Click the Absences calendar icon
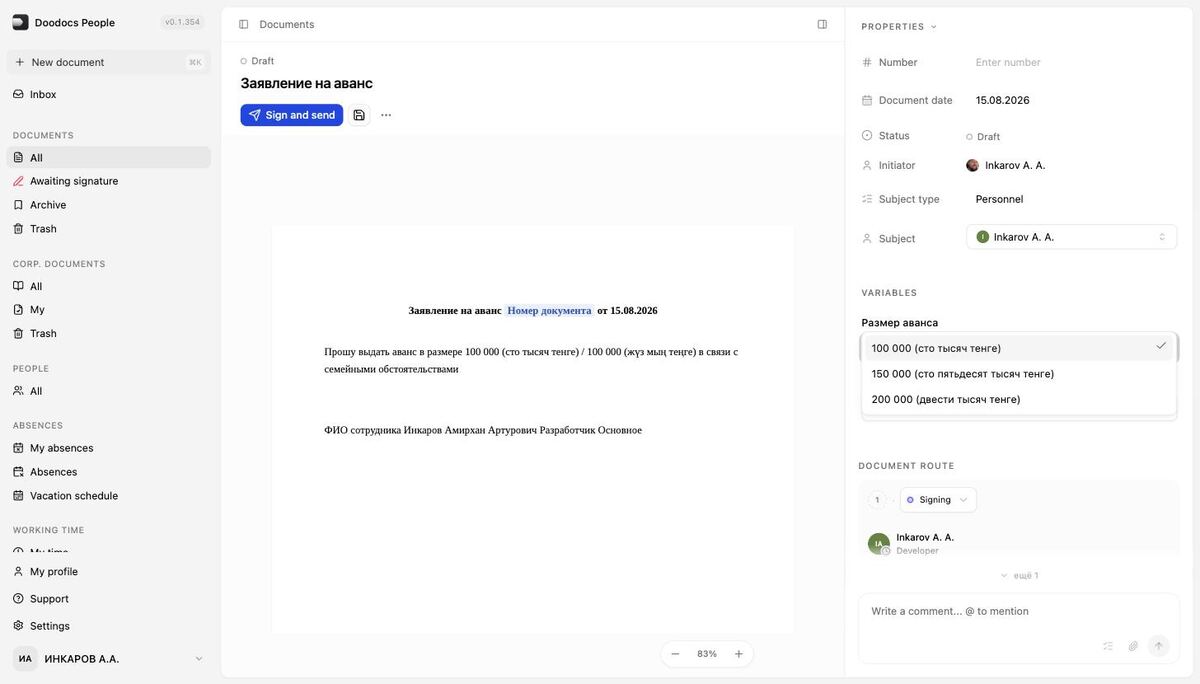The width and height of the screenshot is (1200, 684). pyautogui.click(x=18, y=472)
